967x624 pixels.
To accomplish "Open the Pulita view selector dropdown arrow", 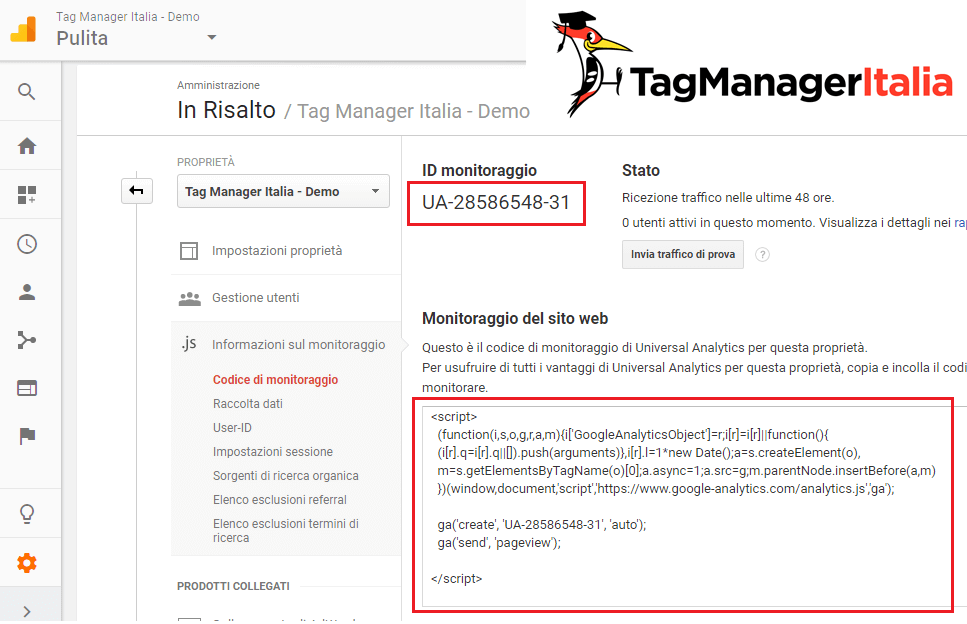I will point(212,38).
